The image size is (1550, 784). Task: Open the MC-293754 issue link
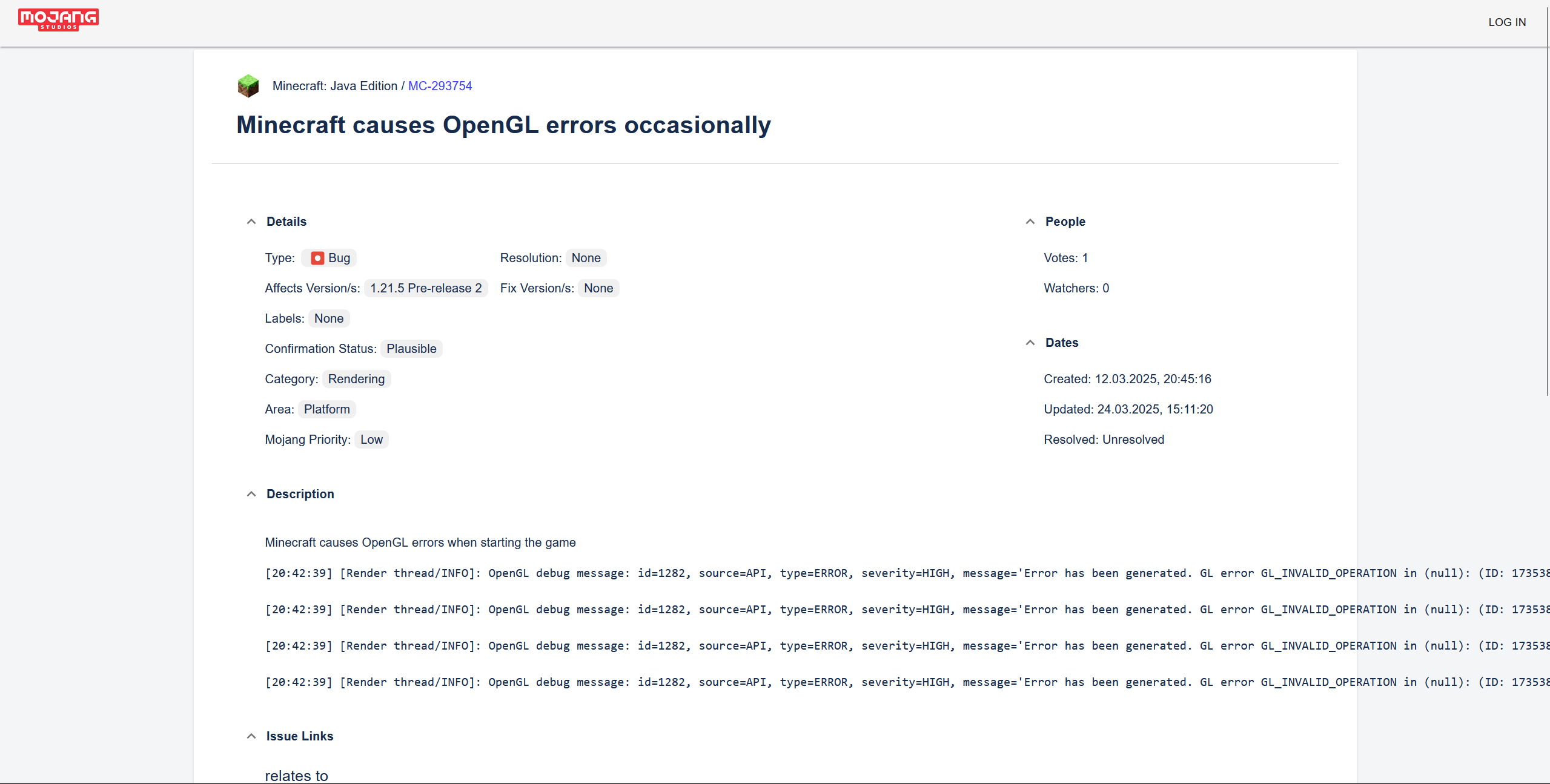click(x=440, y=86)
